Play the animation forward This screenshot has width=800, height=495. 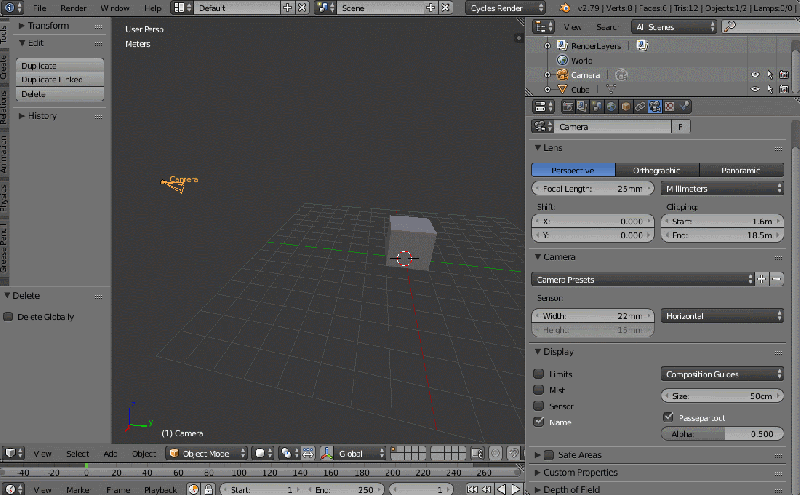click(516, 489)
